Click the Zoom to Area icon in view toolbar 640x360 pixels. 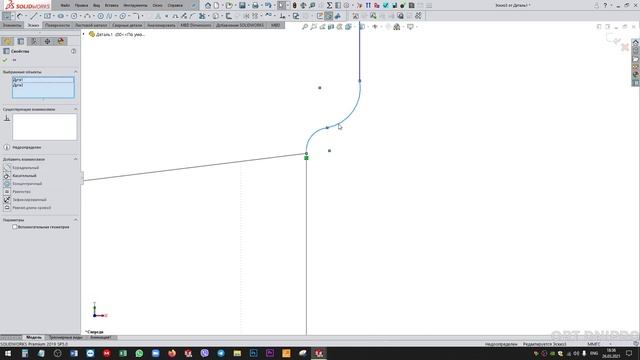313,27
